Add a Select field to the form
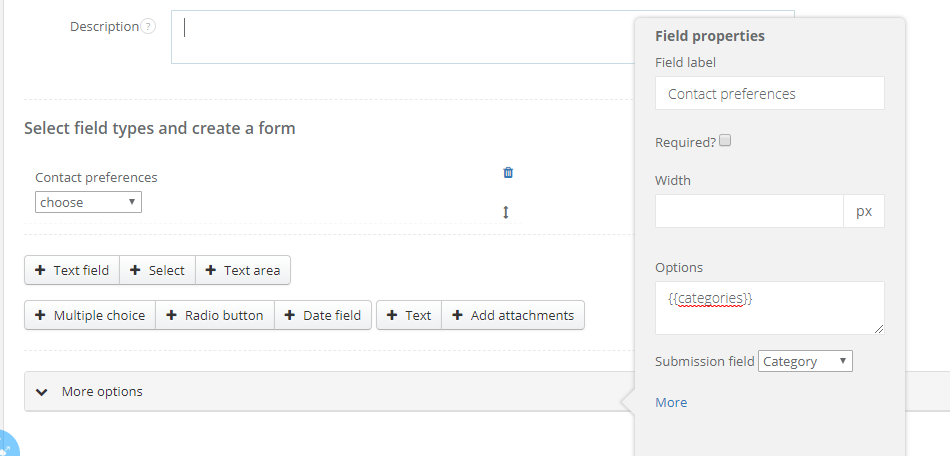950x456 pixels. (157, 270)
